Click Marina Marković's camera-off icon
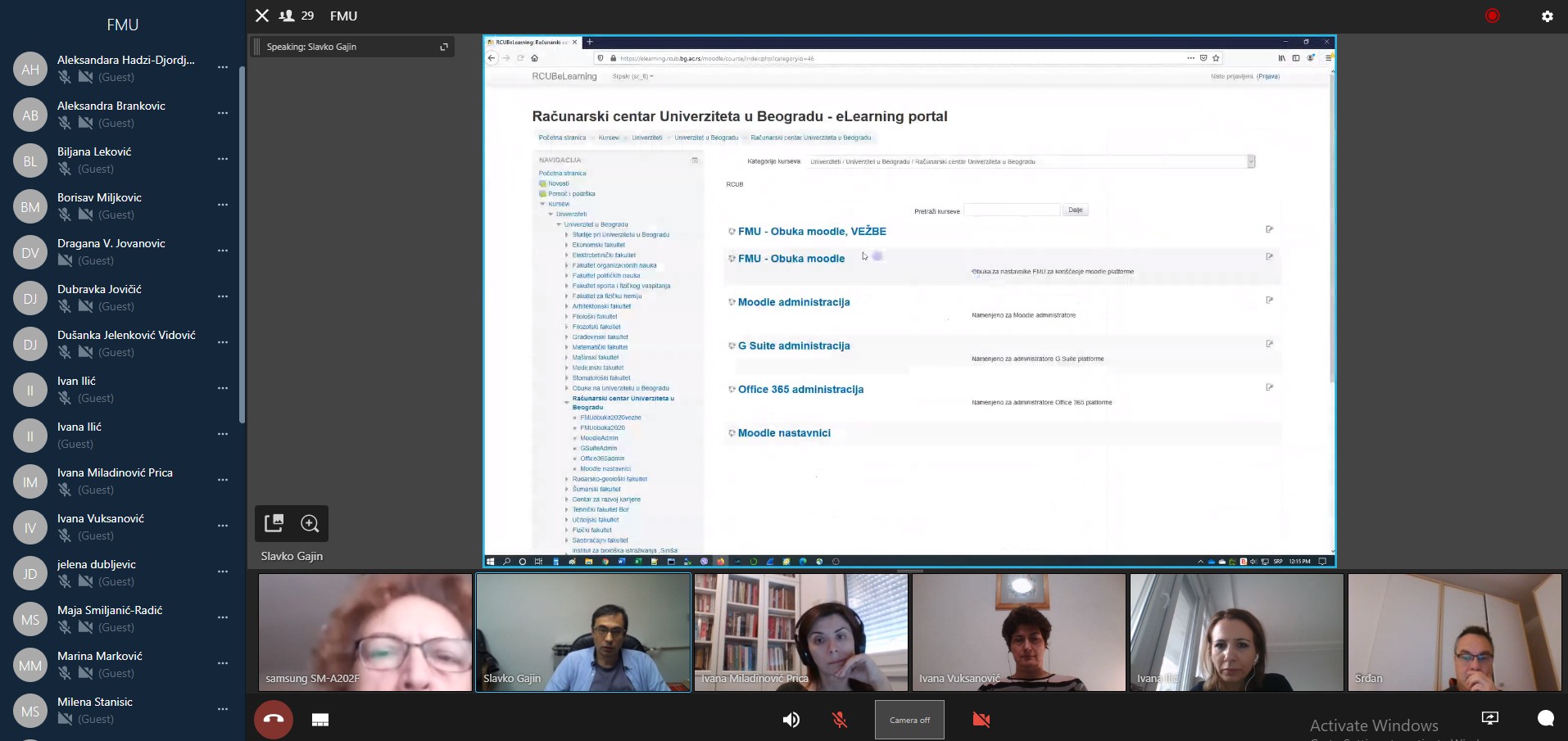This screenshot has height=741, width=1568. (85, 673)
